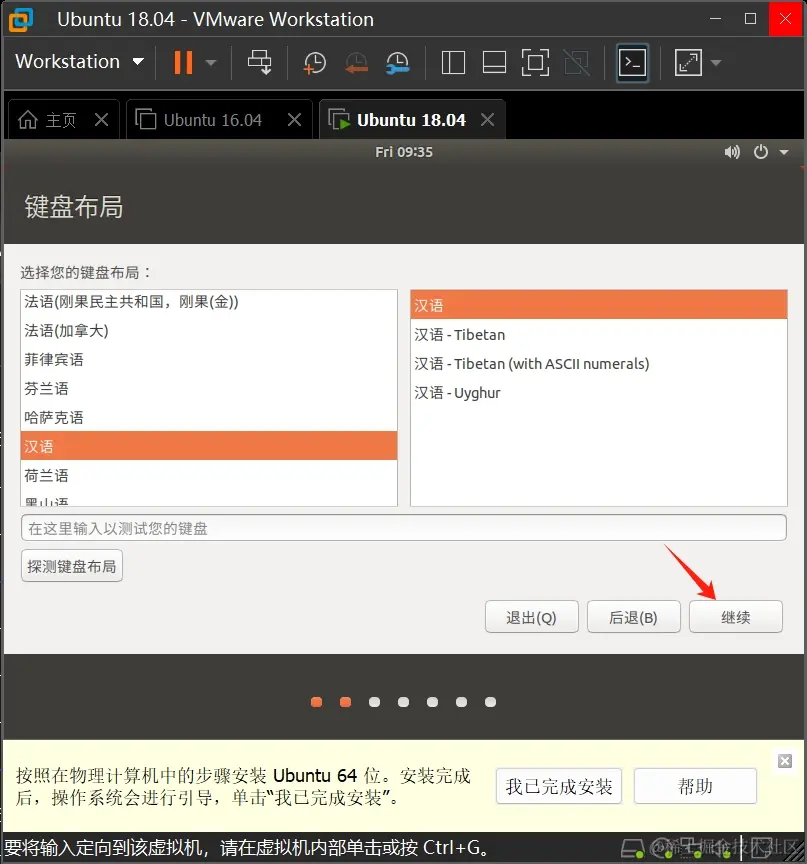Close the 主页 tab
Screen dimensions: 807x864
coord(101,120)
